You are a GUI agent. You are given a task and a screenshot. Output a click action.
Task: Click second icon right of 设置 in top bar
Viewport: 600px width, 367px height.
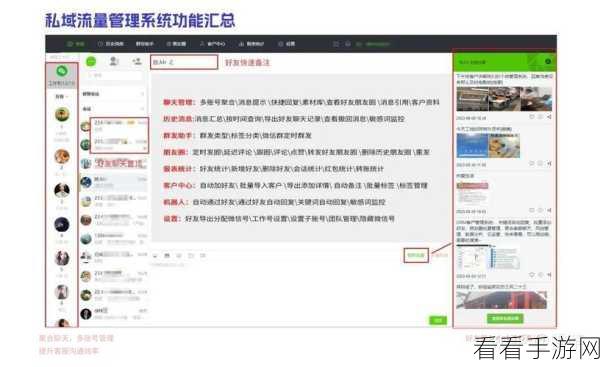(x=347, y=44)
